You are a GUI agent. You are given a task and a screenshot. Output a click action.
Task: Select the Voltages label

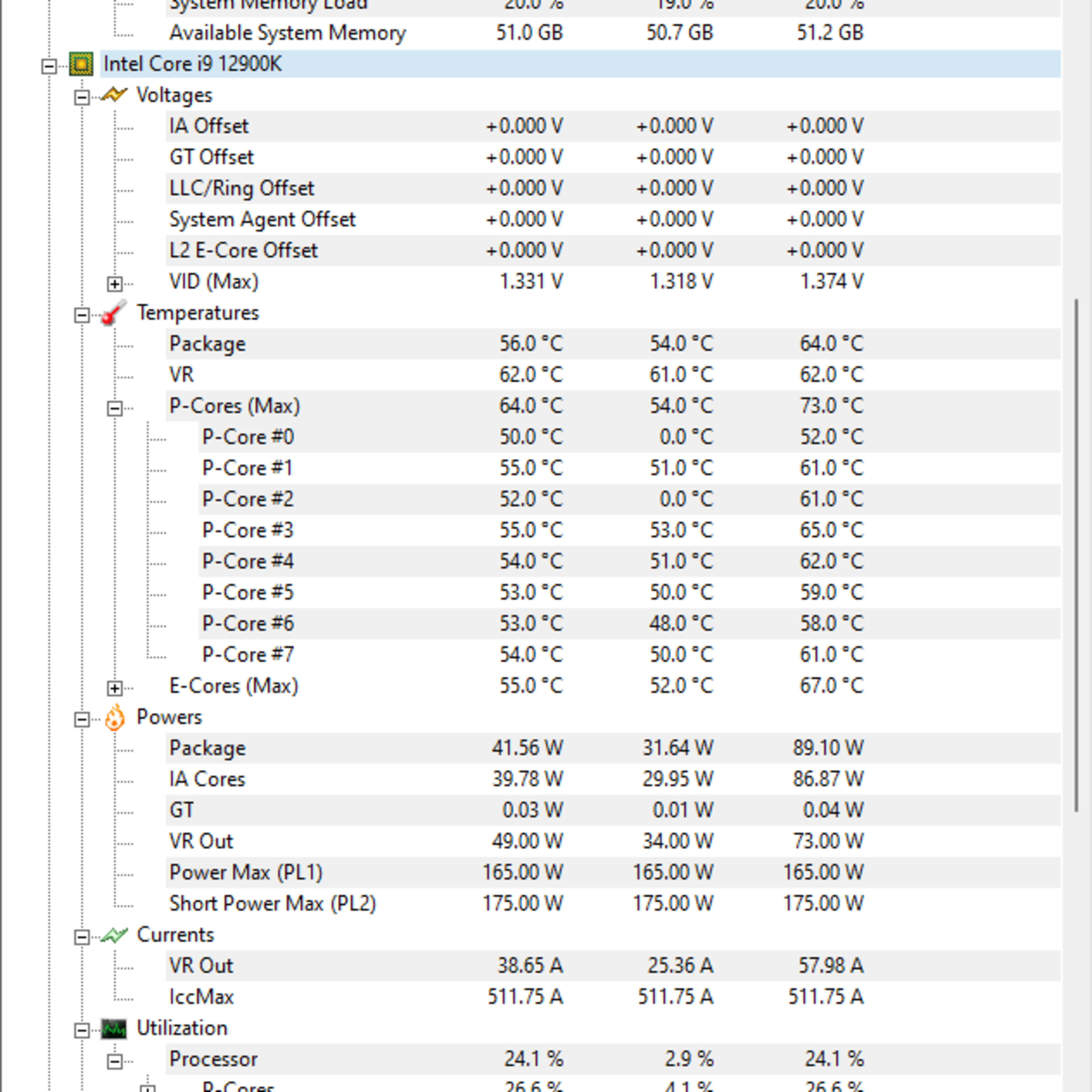(x=174, y=95)
